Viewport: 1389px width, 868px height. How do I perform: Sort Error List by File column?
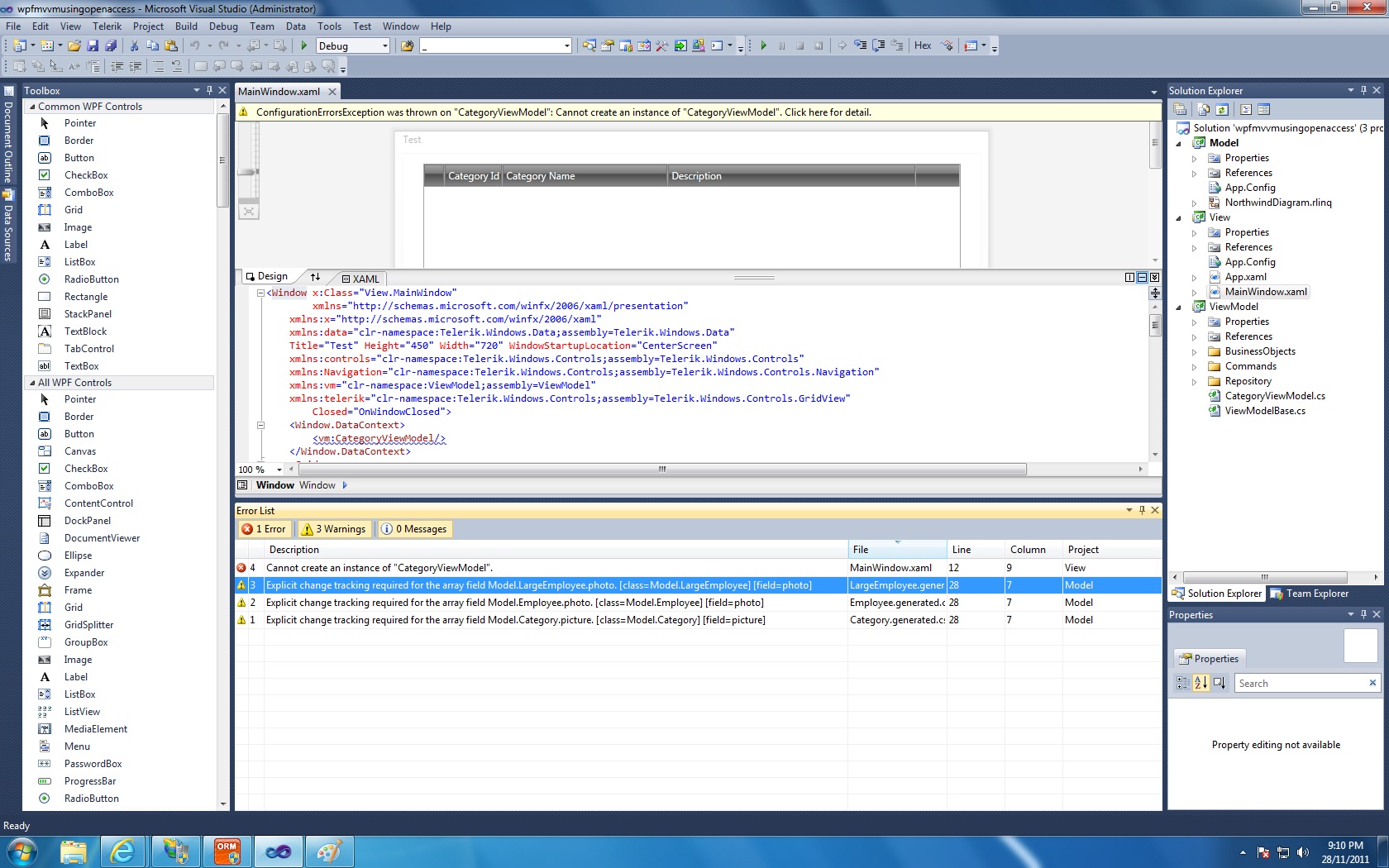click(x=897, y=550)
